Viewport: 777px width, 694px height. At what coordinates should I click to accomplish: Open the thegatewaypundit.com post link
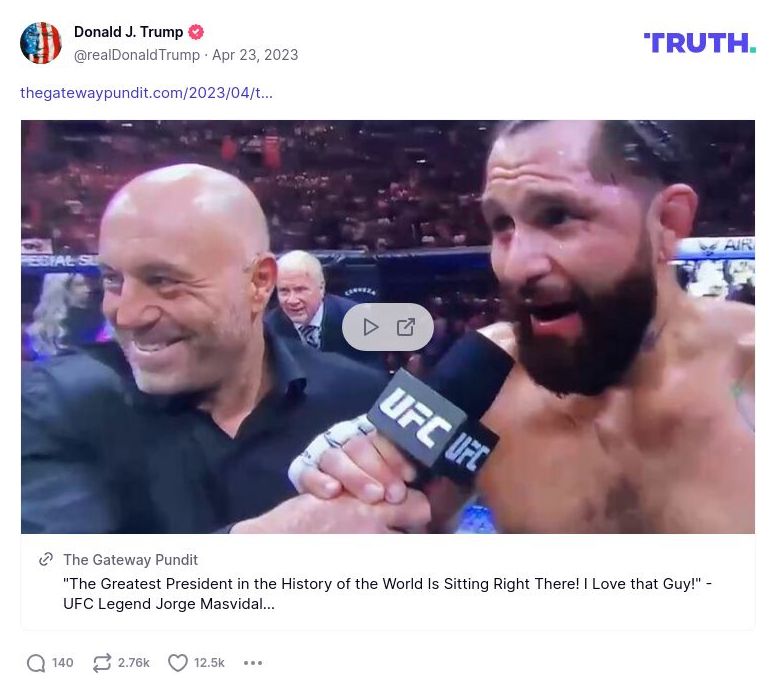tap(146, 93)
